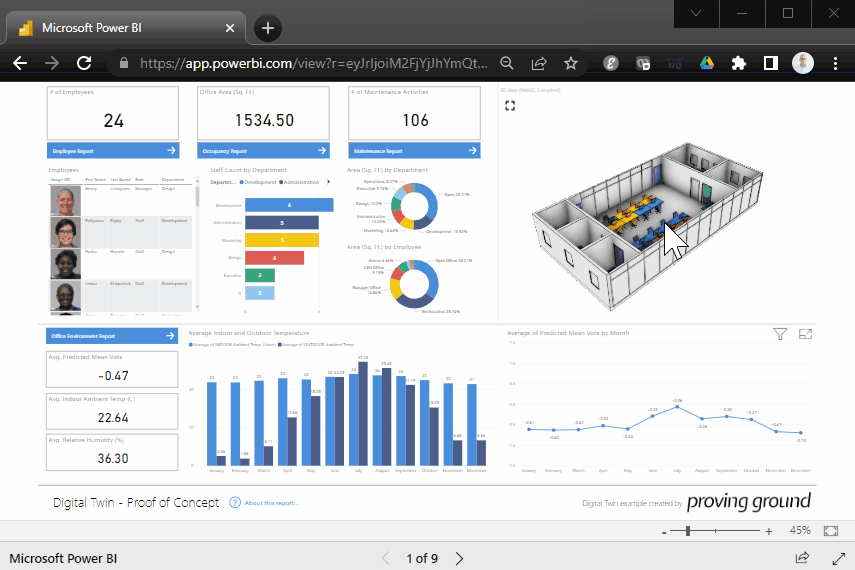
Task: Zoom in with the plus button
Action: (x=769, y=531)
